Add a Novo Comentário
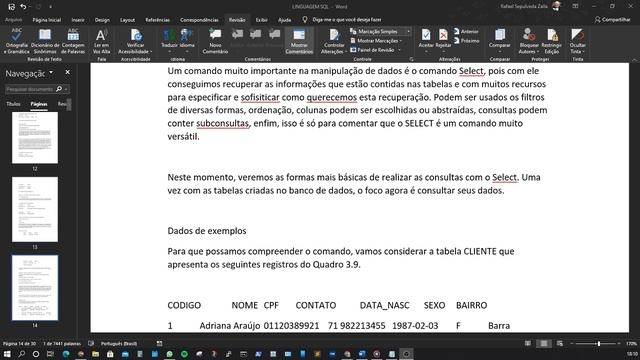This screenshot has width=640, height=360. coord(215,41)
